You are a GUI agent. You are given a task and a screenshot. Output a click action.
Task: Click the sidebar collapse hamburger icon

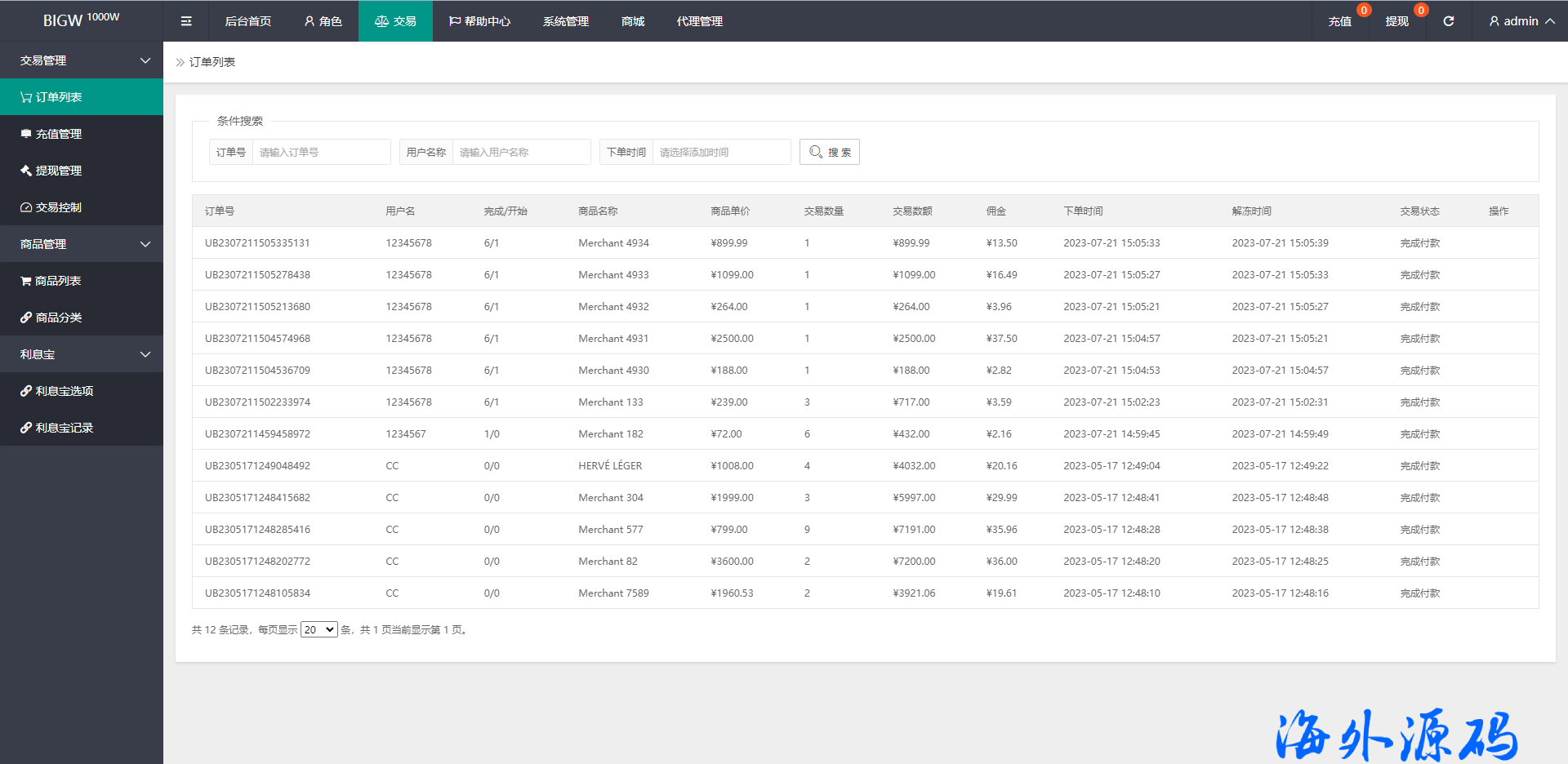click(x=186, y=21)
